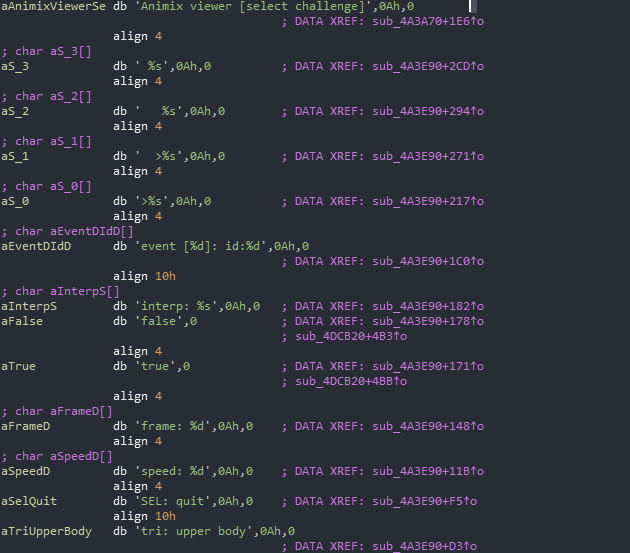Viewport: 630px width, 553px height.
Task: Follow xref sub_4A3E90+148
Action: [428, 426]
